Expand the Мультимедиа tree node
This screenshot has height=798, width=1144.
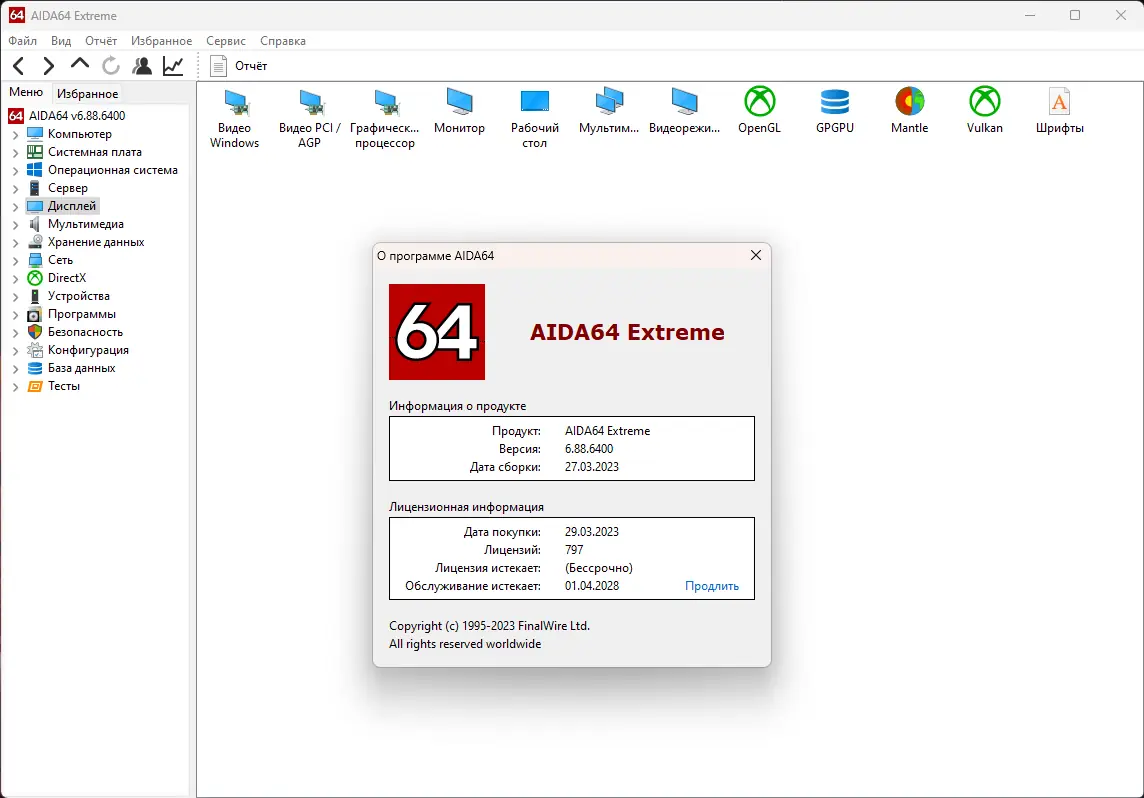point(15,225)
